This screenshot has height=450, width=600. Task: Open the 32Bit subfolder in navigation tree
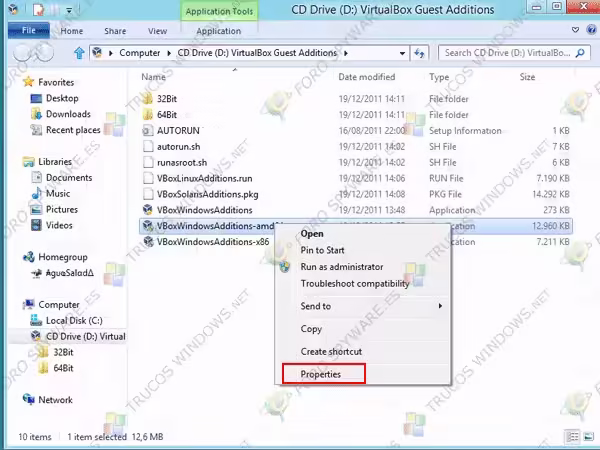click(x=63, y=352)
